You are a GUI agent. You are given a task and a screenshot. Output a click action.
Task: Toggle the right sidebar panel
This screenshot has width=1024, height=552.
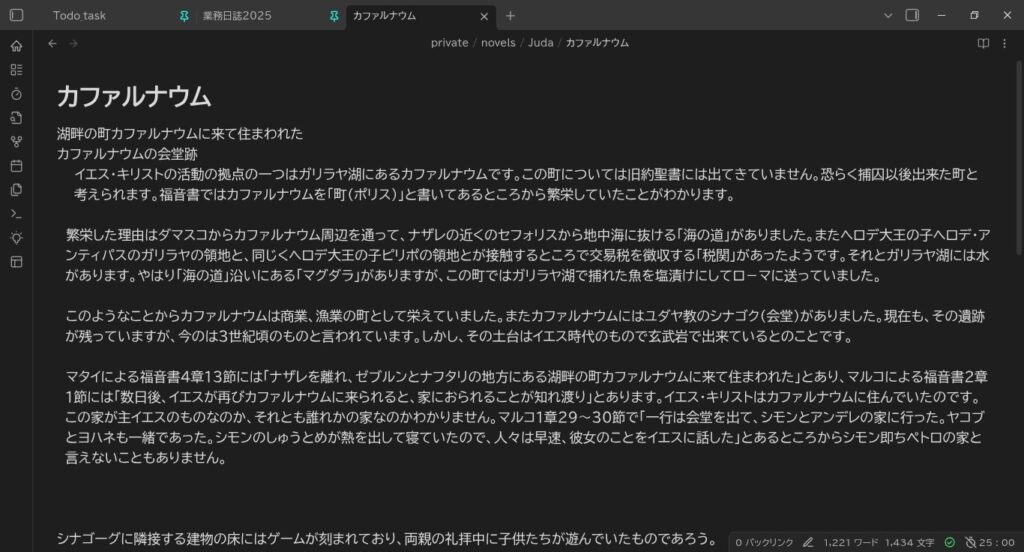(912, 16)
